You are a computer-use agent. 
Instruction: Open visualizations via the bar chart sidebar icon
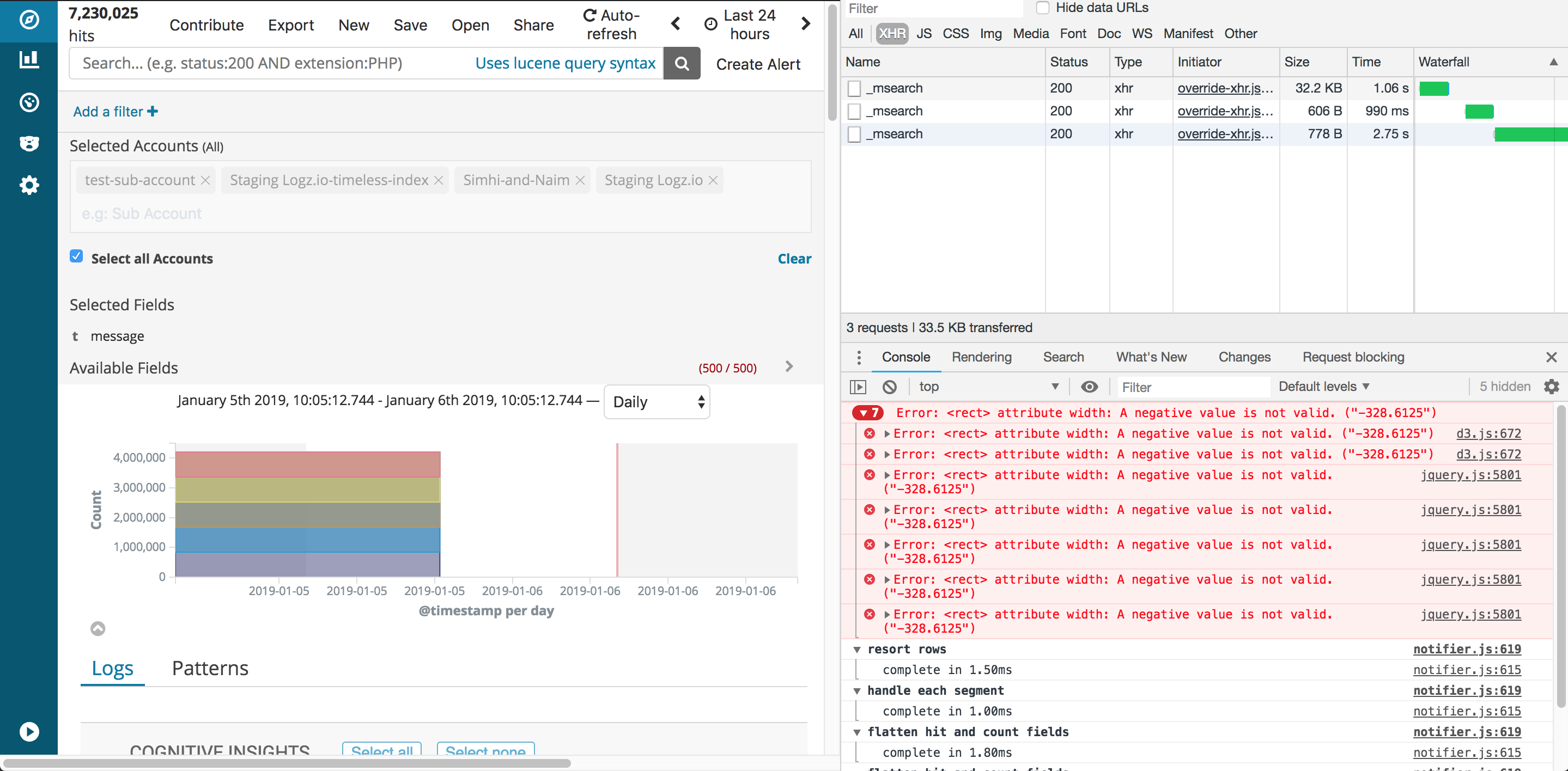[x=28, y=60]
